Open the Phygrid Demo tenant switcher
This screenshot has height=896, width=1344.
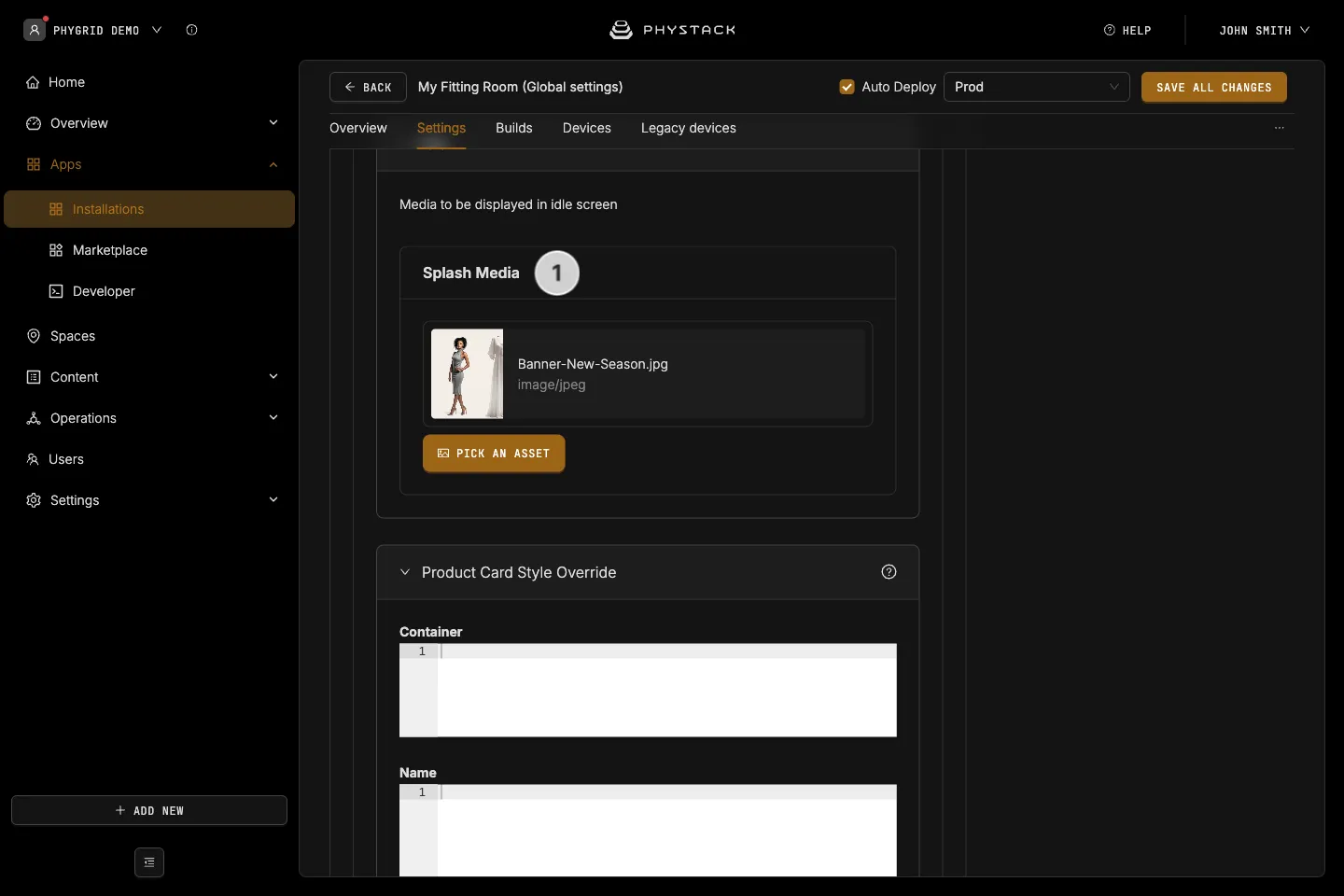point(105,30)
